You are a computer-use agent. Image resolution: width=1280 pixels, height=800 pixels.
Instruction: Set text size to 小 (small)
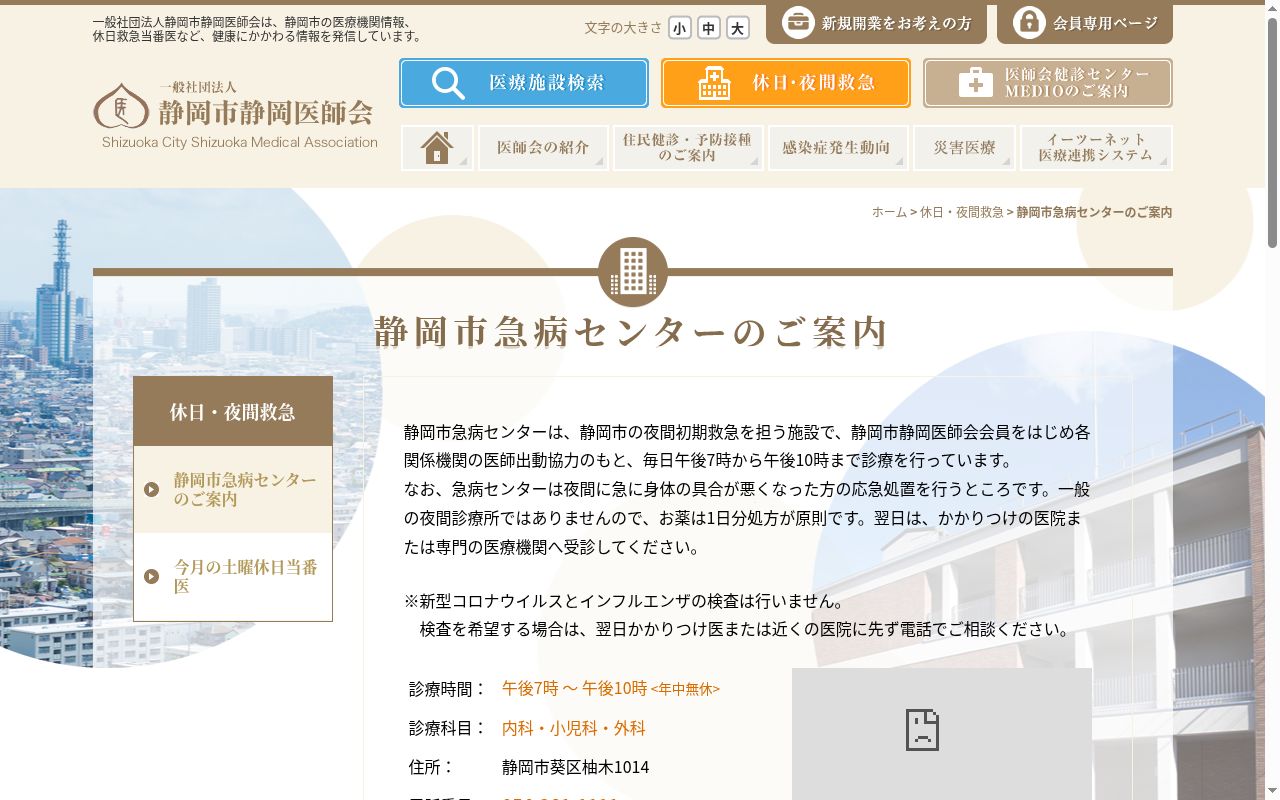(x=680, y=28)
